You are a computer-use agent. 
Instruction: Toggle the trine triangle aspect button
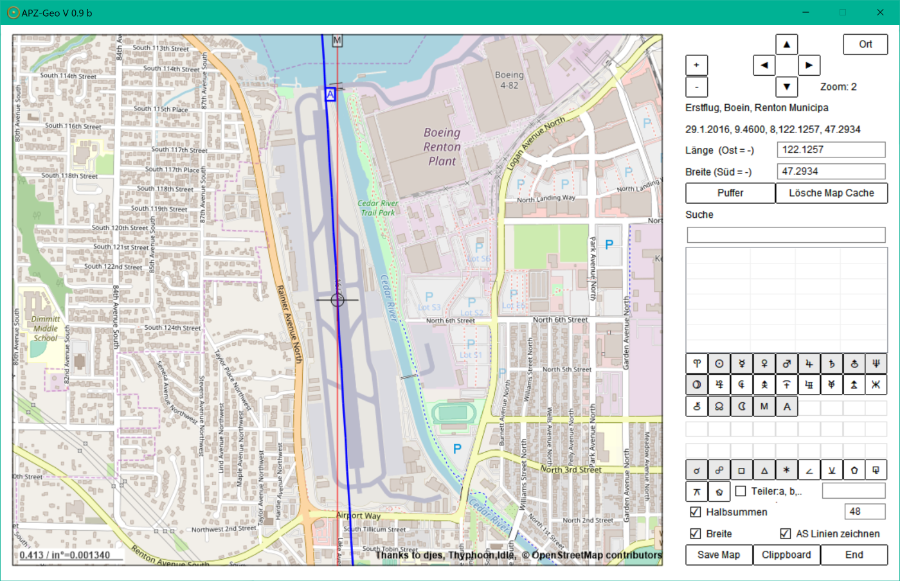pos(764,470)
